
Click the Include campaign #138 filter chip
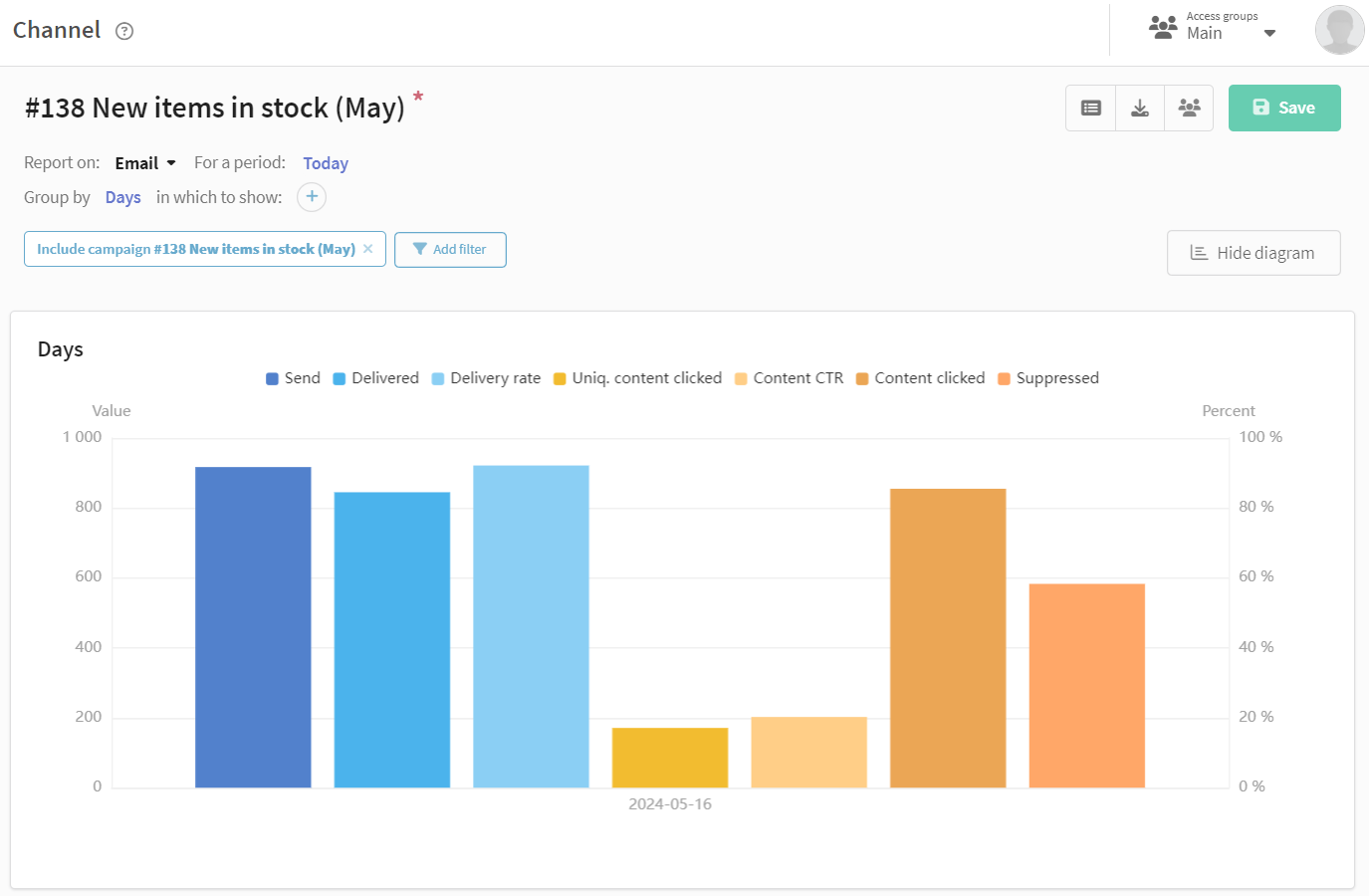[x=205, y=249]
